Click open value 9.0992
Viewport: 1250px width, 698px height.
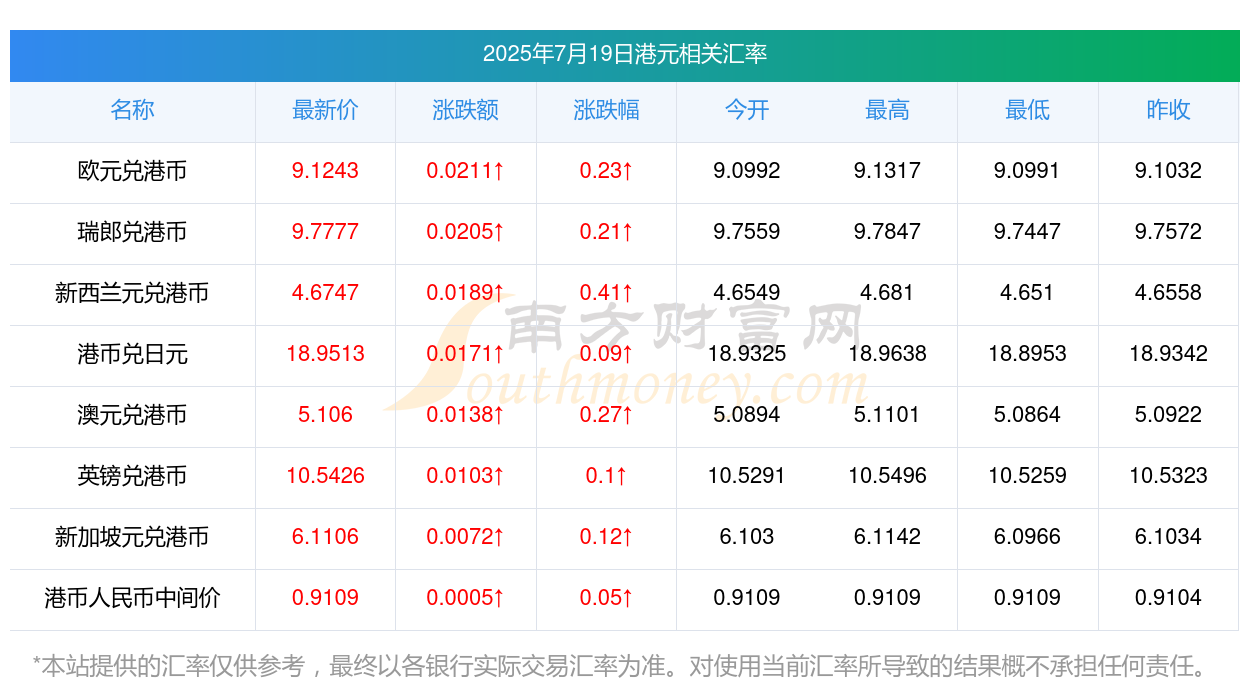pyautogui.click(x=747, y=171)
